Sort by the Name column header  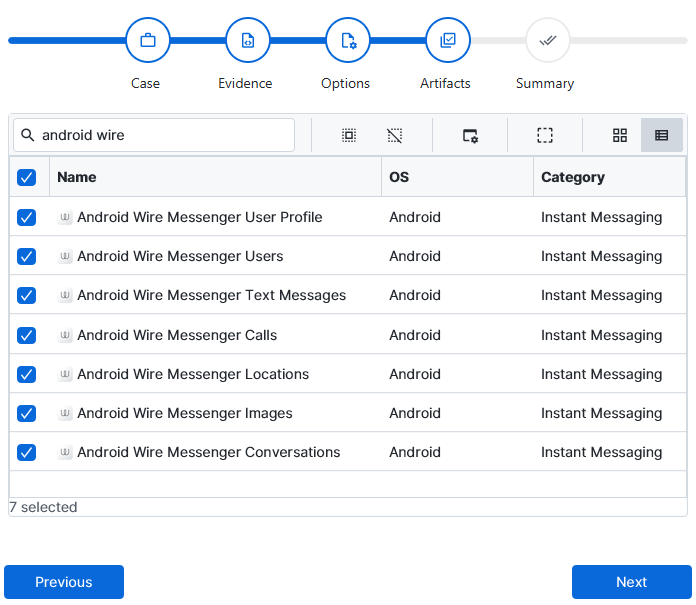click(215, 177)
